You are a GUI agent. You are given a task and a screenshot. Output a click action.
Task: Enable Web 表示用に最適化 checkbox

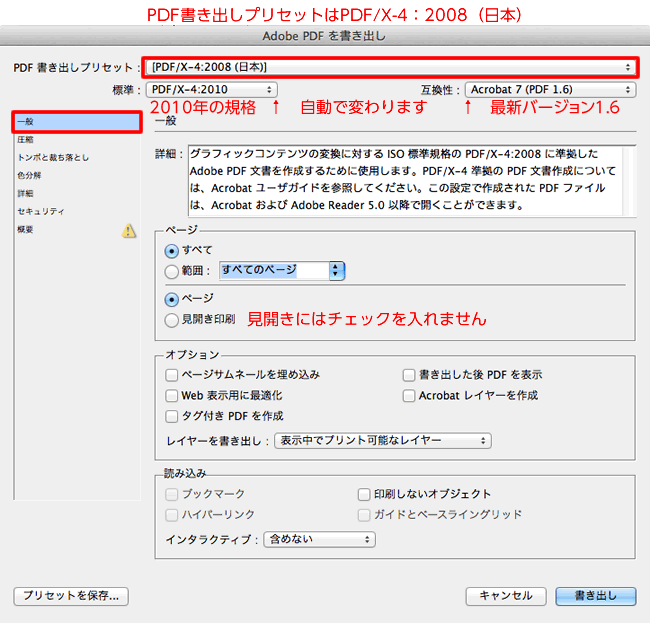point(172,396)
